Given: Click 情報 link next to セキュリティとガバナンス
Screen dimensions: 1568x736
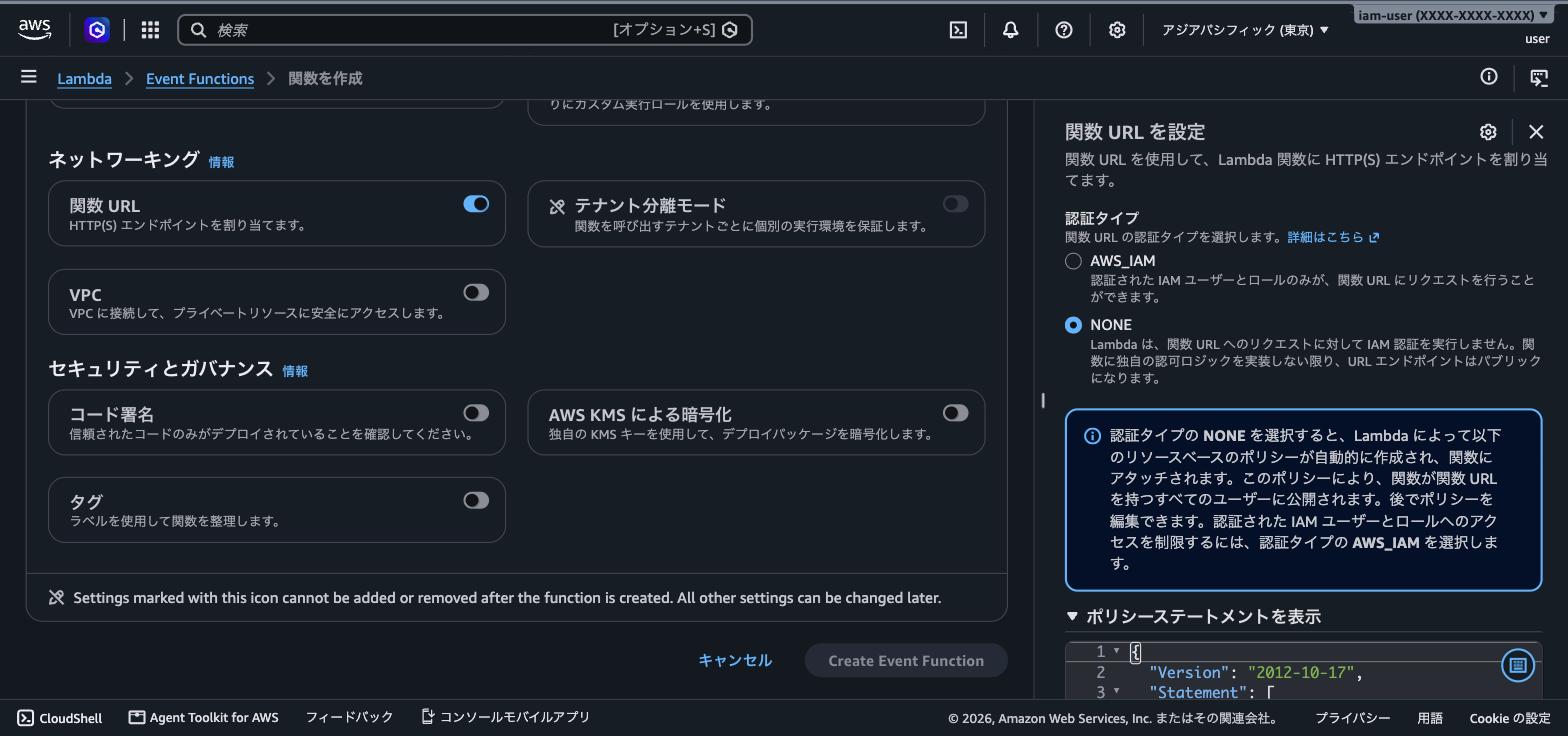Looking at the screenshot, I should tap(295, 371).
